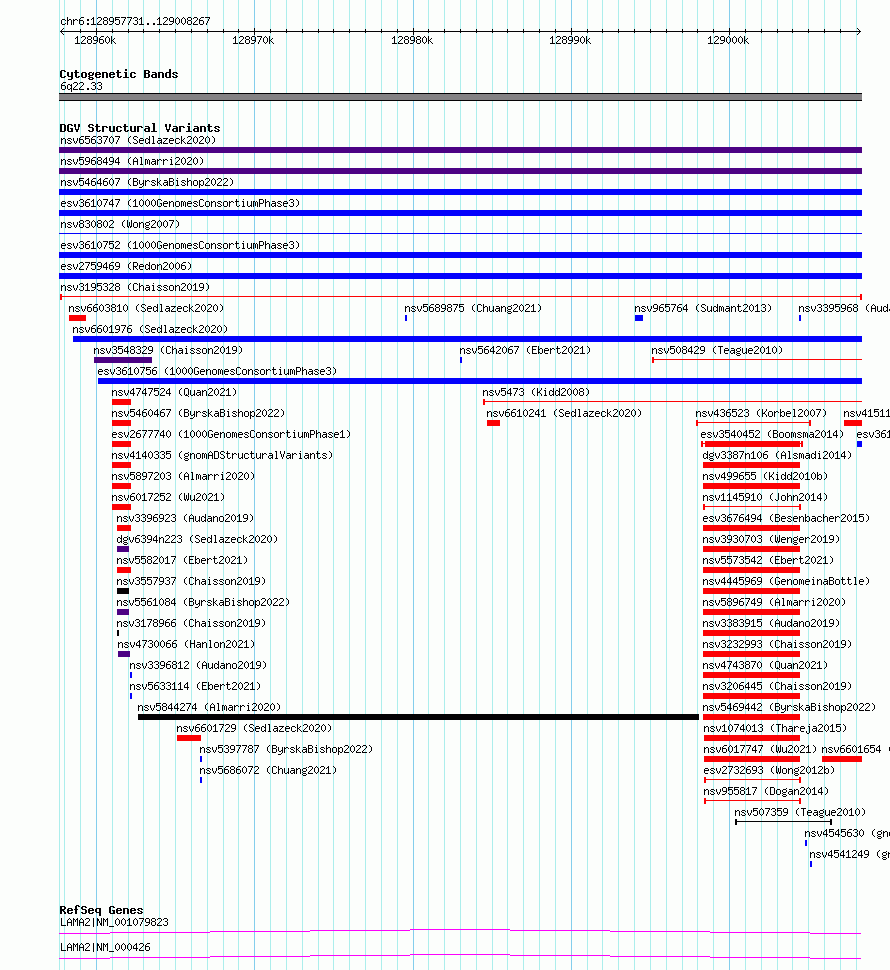Click the red bar under nsv6603810

(x=77, y=318)
